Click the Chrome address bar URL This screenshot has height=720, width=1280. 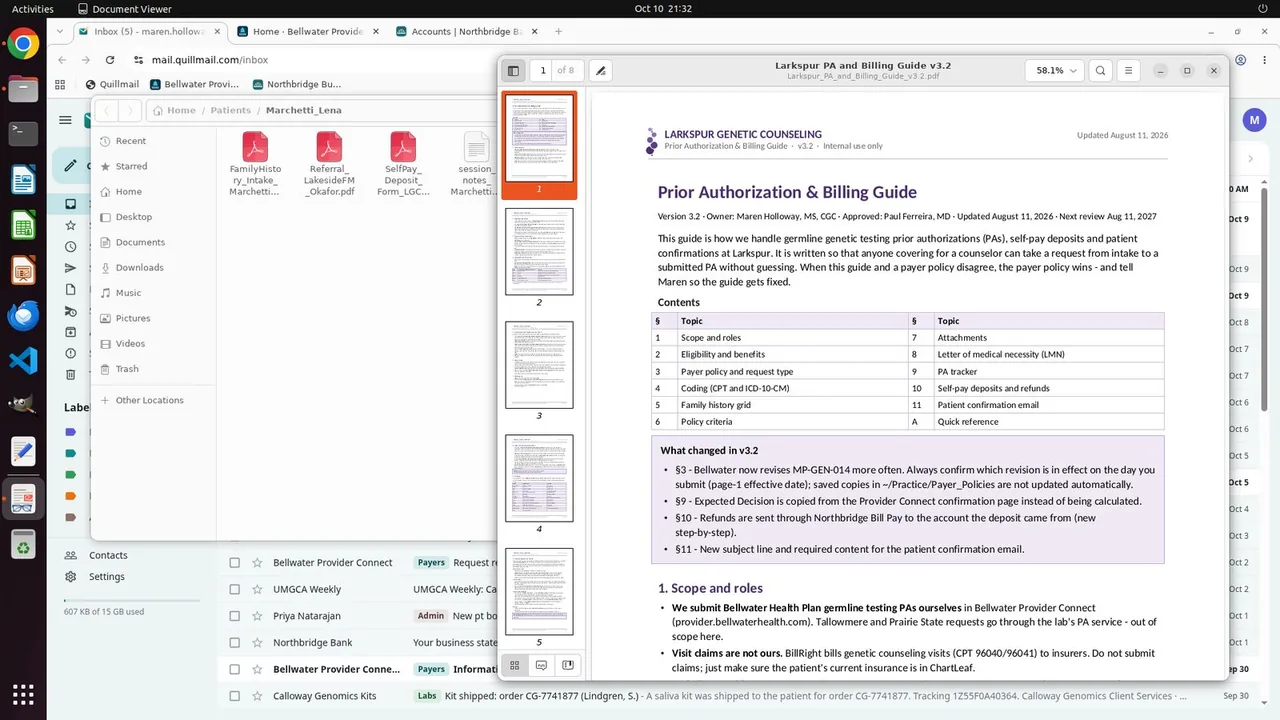(x=210, y=60)
